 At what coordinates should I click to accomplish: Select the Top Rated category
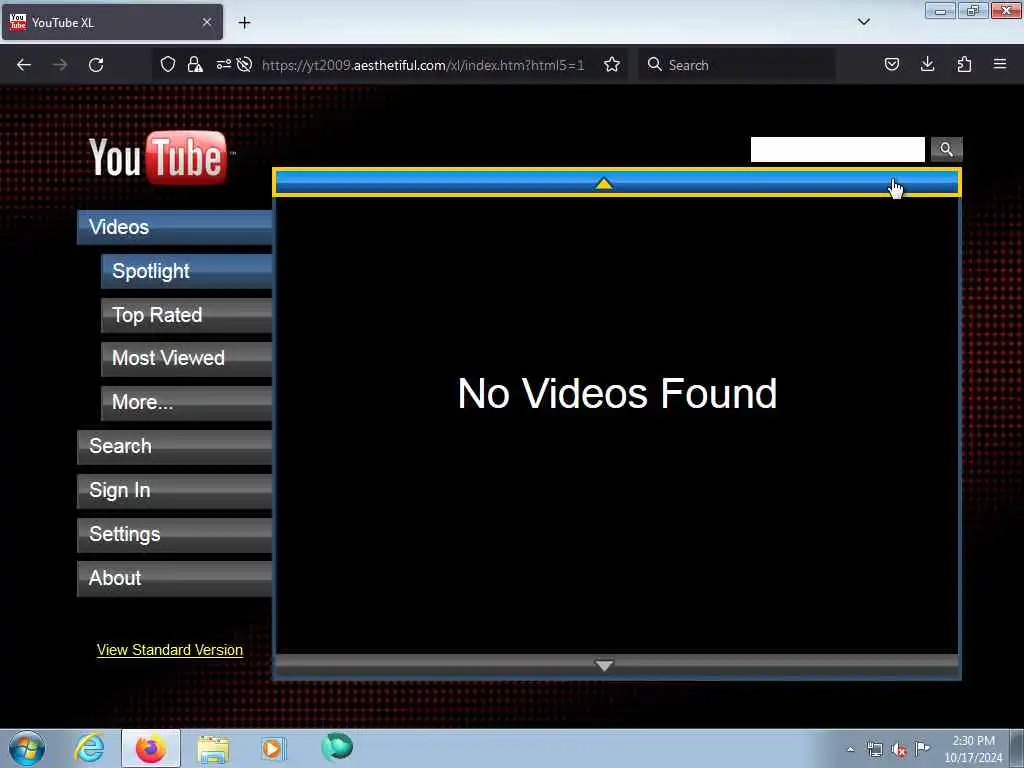pos(186,315)
